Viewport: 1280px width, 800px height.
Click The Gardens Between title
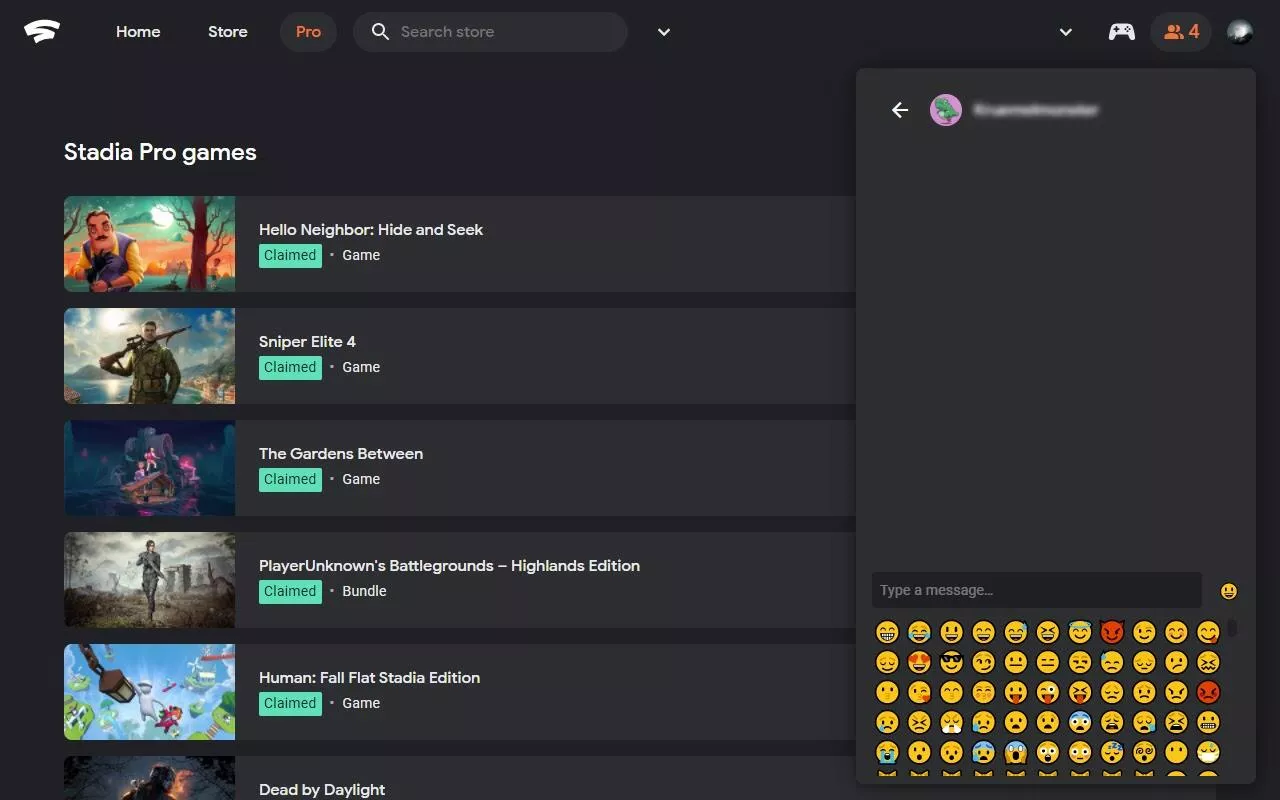pos(341,454)
